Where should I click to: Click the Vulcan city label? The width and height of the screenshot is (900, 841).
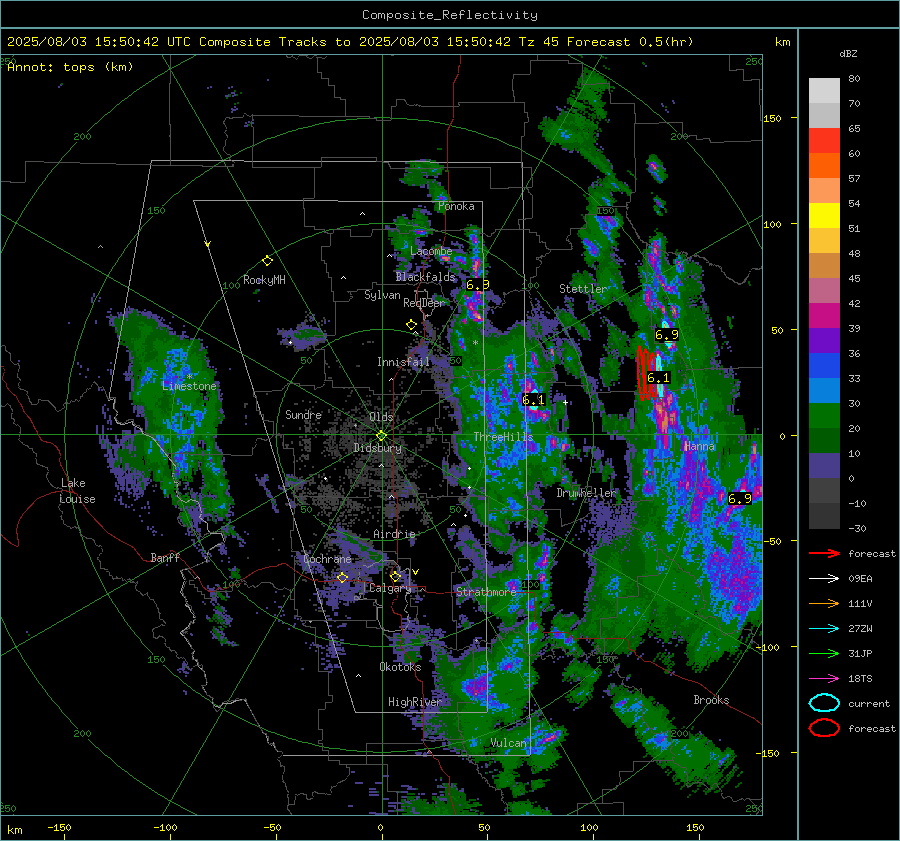(x=508, y=743)
